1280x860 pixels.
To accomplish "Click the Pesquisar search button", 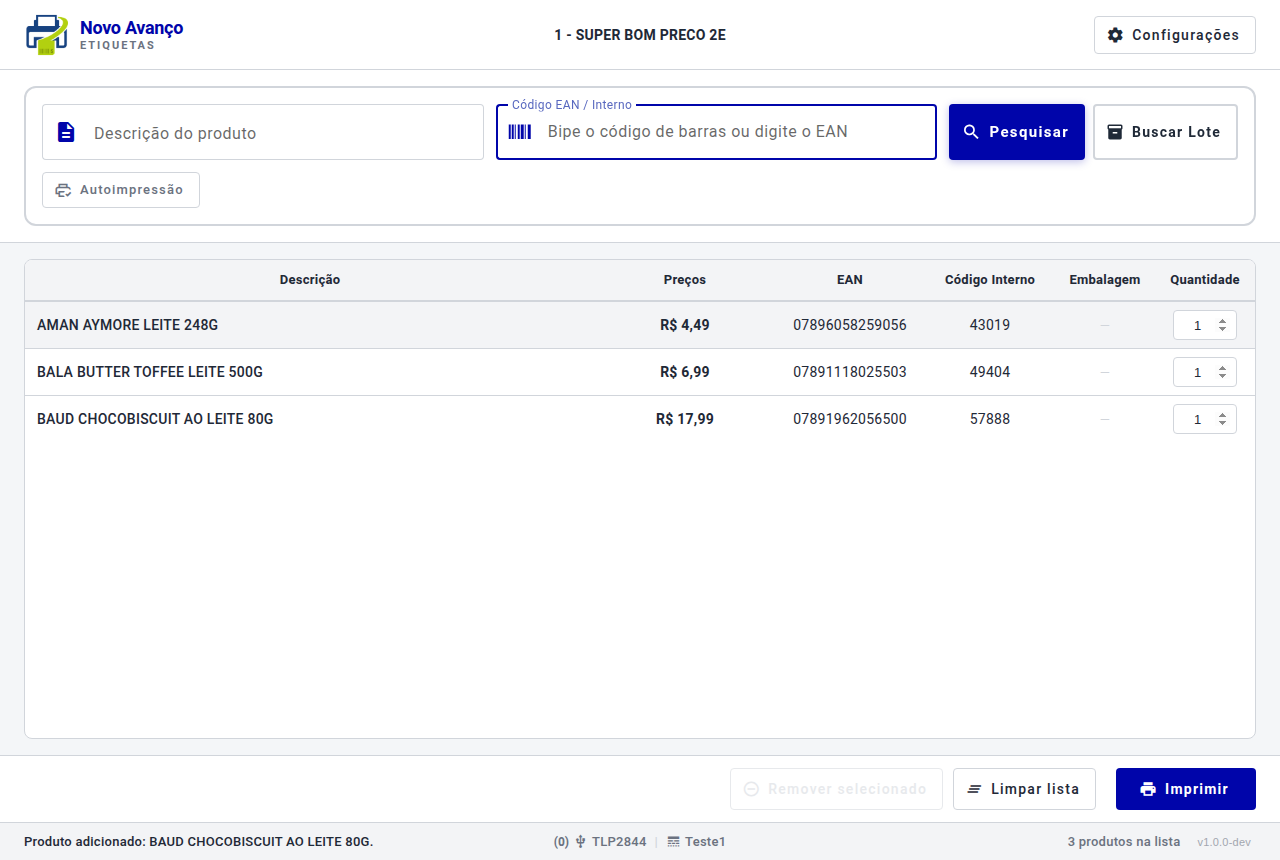I will pyautogui.click(x=1017, y=132).
